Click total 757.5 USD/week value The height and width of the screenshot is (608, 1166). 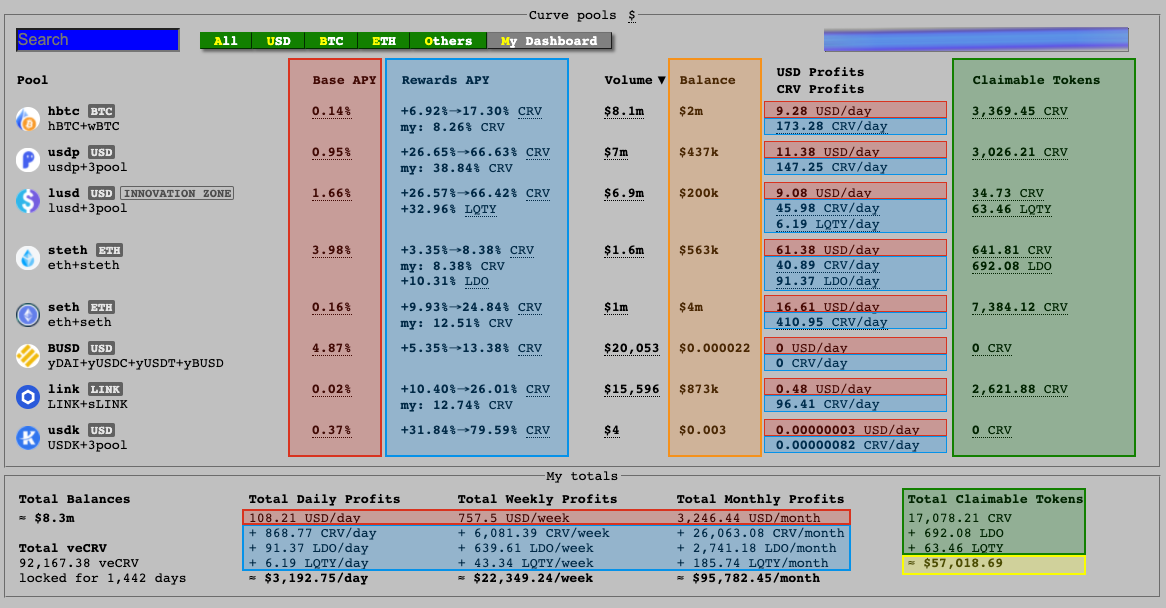[x=513, y=518]
